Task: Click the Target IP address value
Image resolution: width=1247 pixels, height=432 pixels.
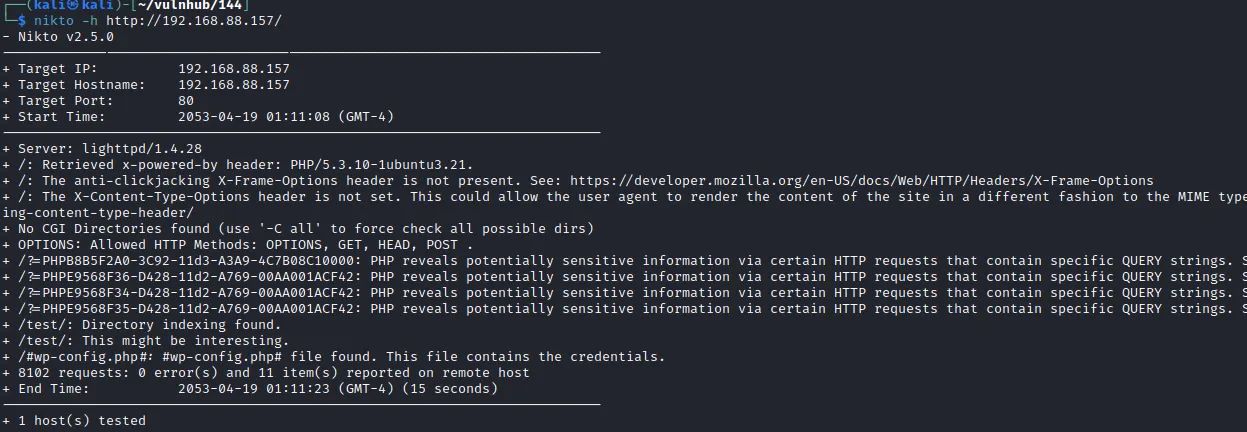Action: point(234,69)
